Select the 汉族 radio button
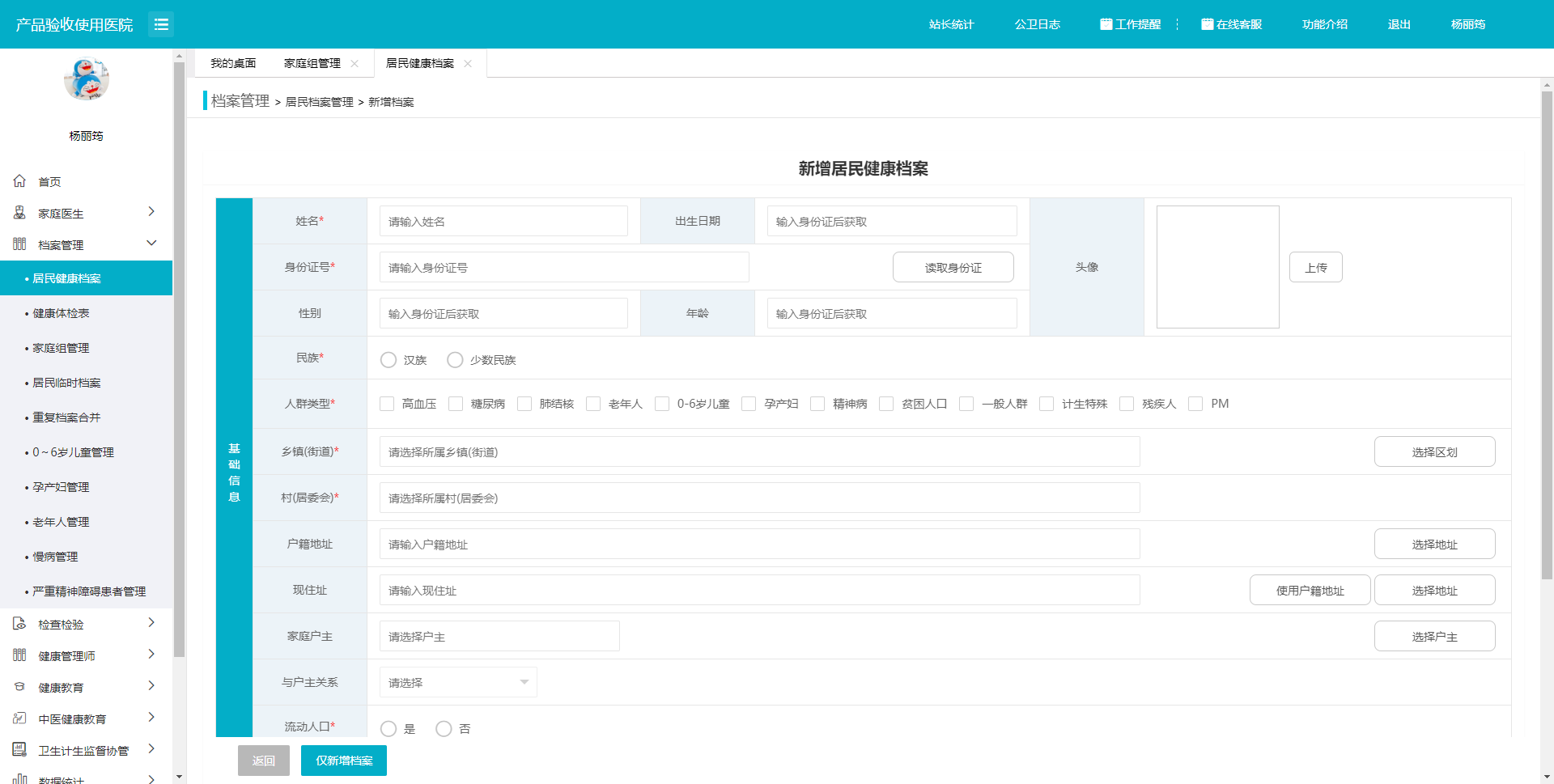The width and height of the screenshot is (1554, 784). pyautogui.click(x=388, y=360)
